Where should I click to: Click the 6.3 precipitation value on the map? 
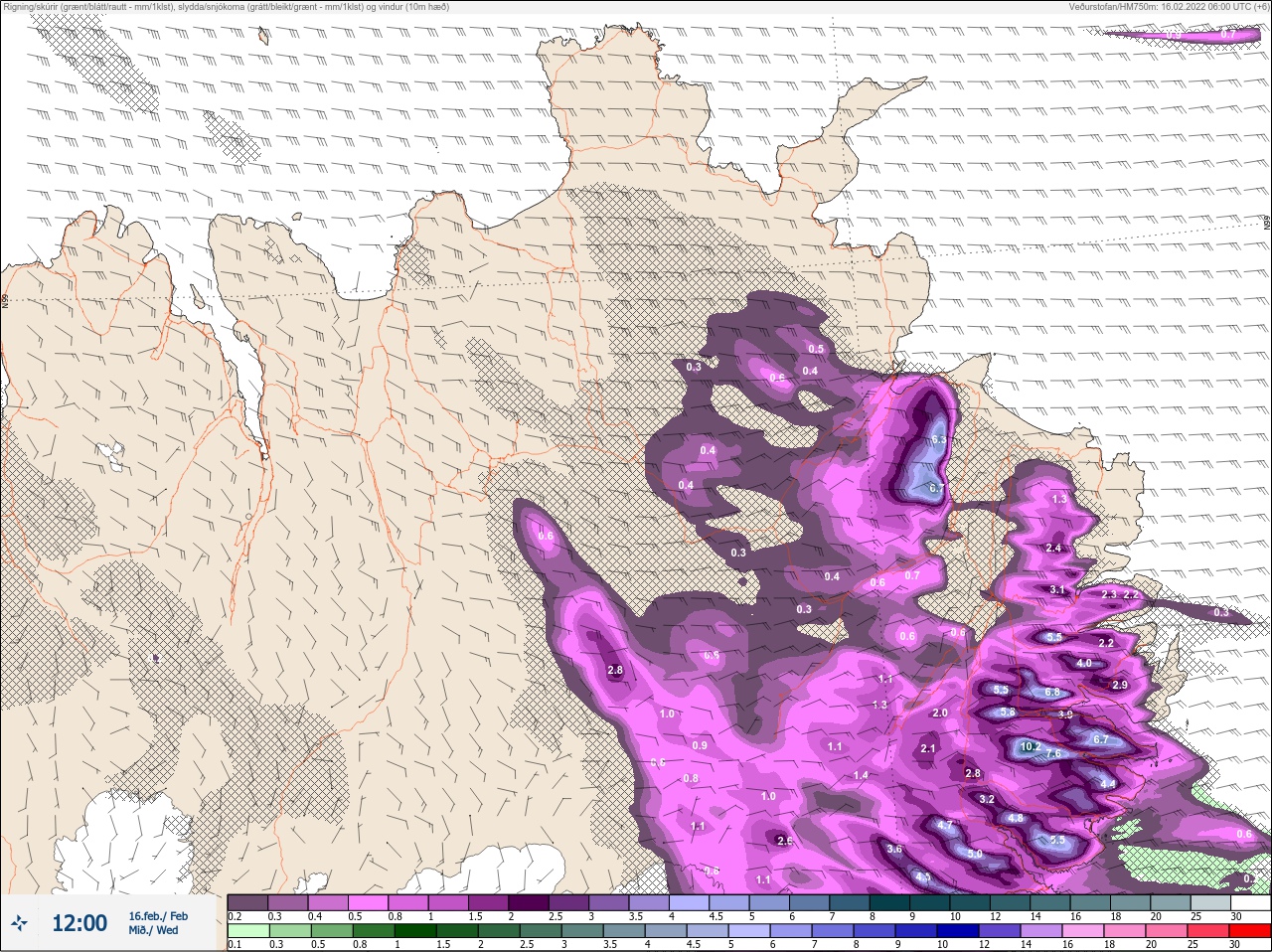click(x=939, y=439)
